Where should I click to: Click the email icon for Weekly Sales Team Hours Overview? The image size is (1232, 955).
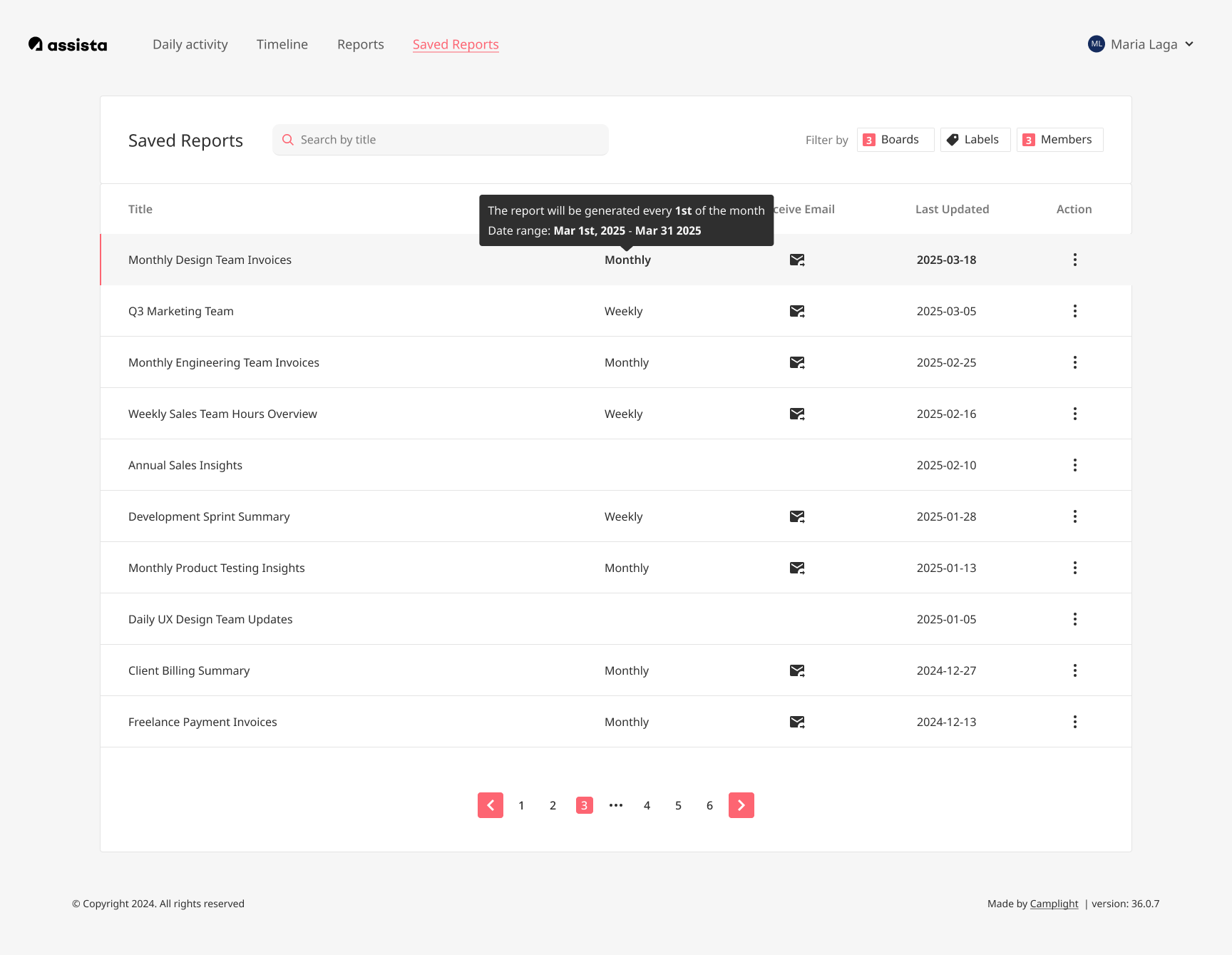point(796,414)
